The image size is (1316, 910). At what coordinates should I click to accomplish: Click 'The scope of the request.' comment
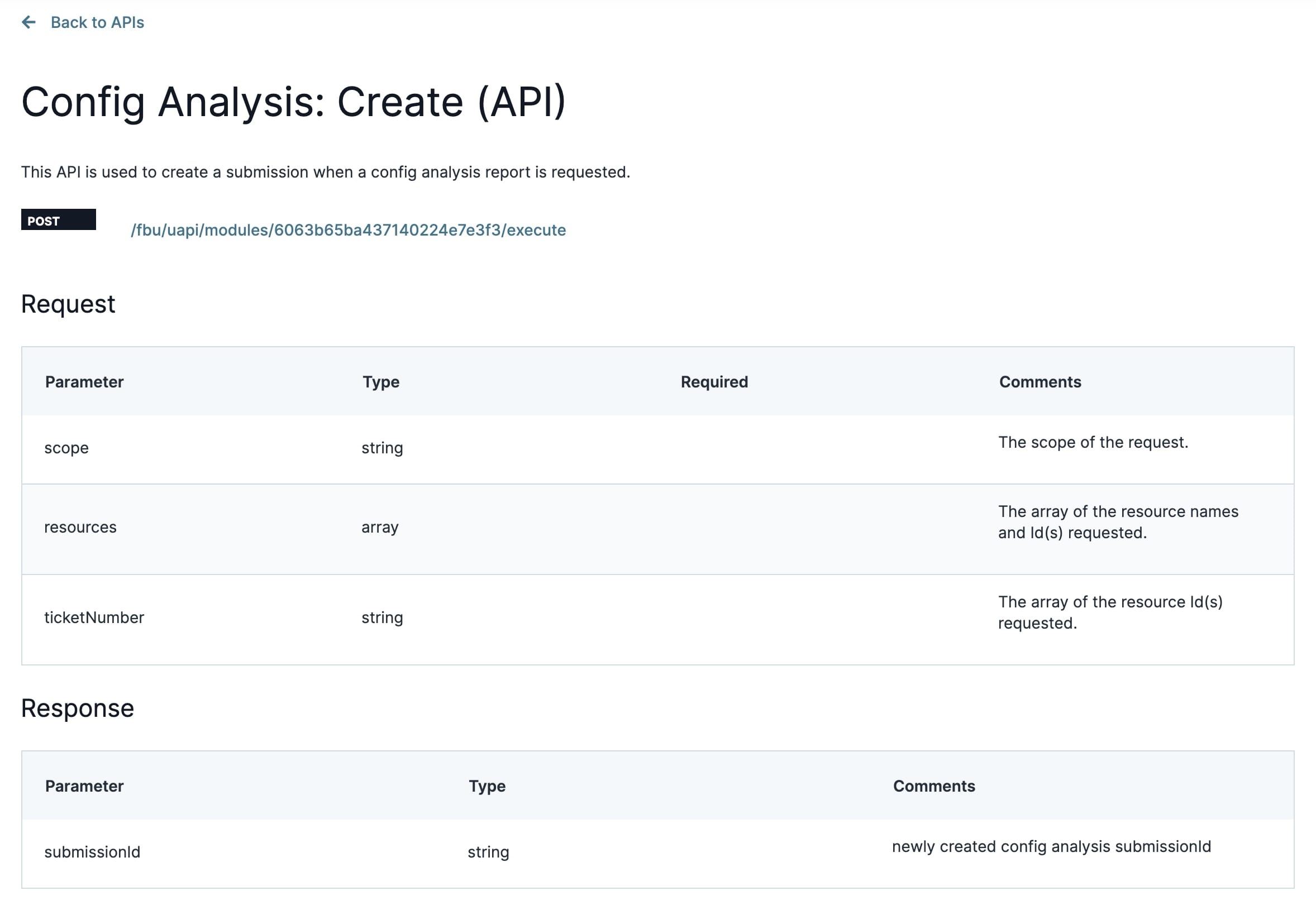point(1093,443)
